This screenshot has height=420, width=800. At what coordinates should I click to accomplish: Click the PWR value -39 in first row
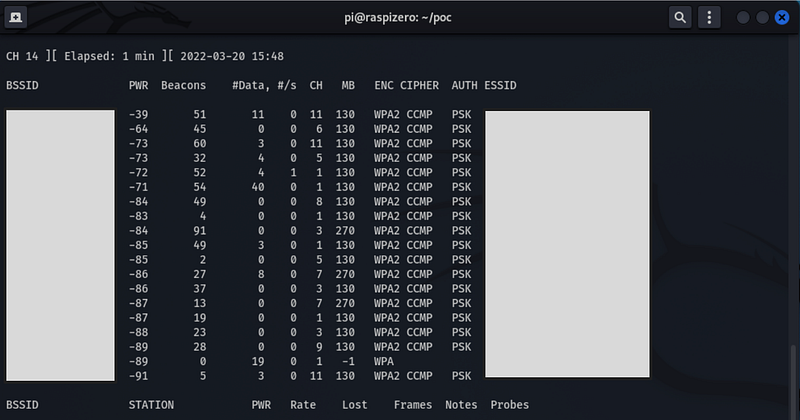click(138, 116)
